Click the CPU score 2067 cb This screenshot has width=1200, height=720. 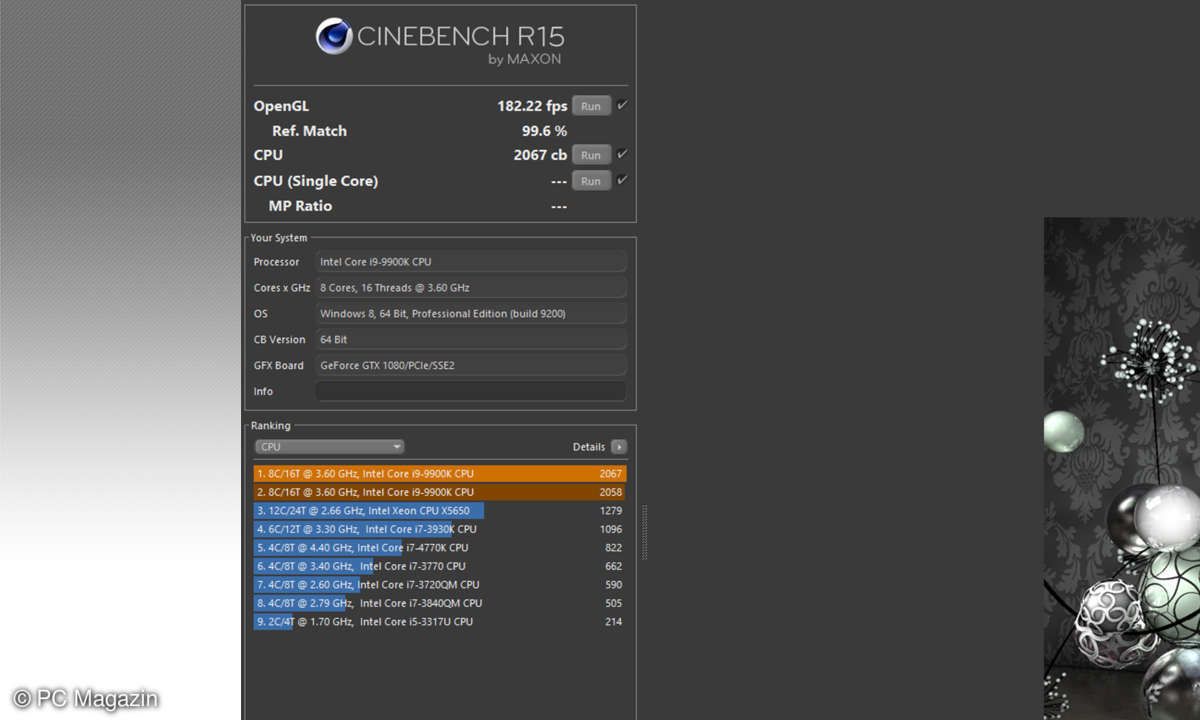(540, 155)
